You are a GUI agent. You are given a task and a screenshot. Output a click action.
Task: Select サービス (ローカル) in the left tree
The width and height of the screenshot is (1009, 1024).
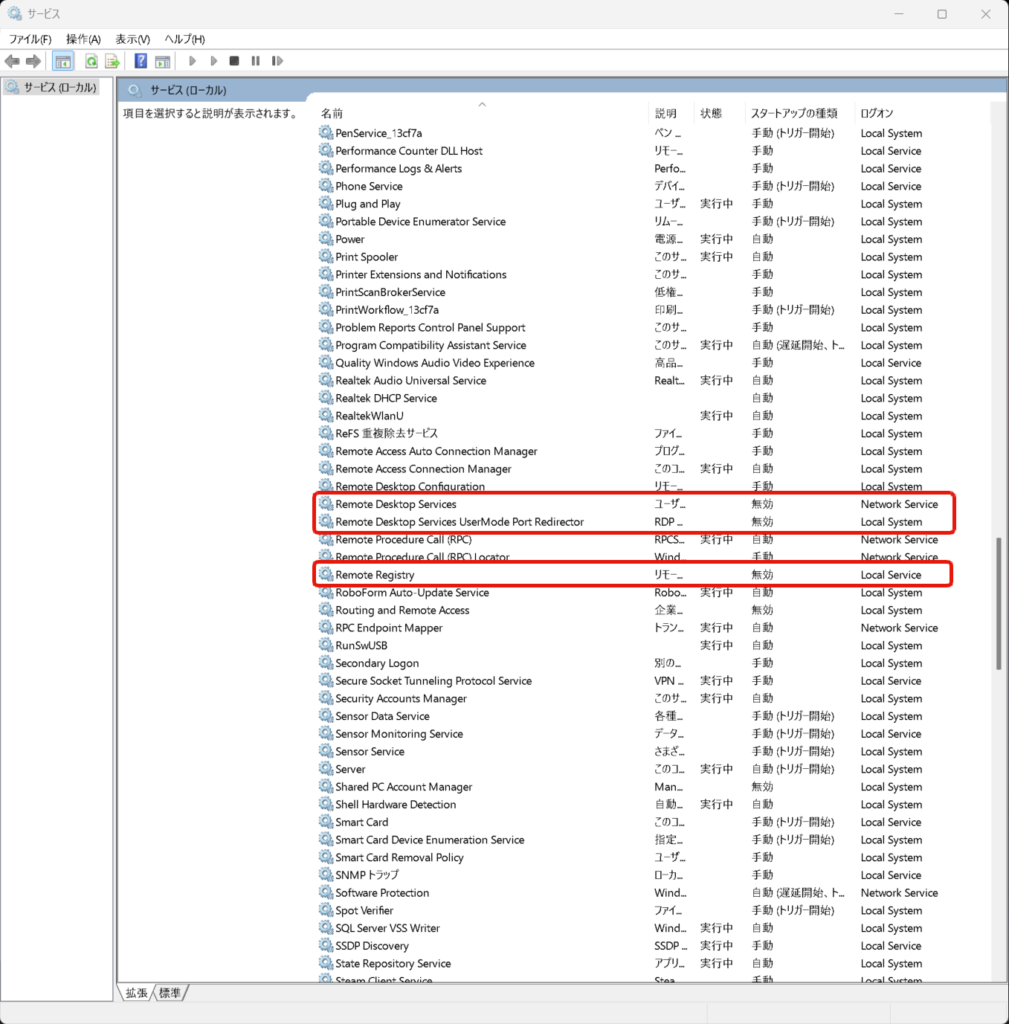coord(60,88)
